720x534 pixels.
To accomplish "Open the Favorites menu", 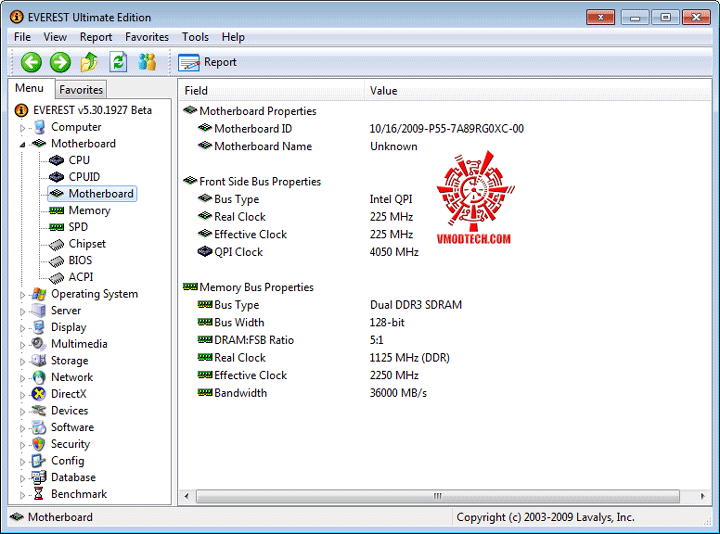I will pyautogui.click(x=147, y=37).
